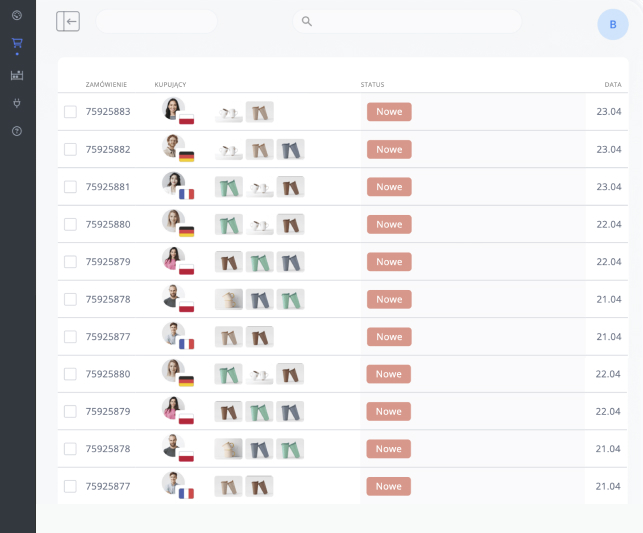Click the Nowe badge for order 75925881
643x533 pixels.
tap(389, 187)
